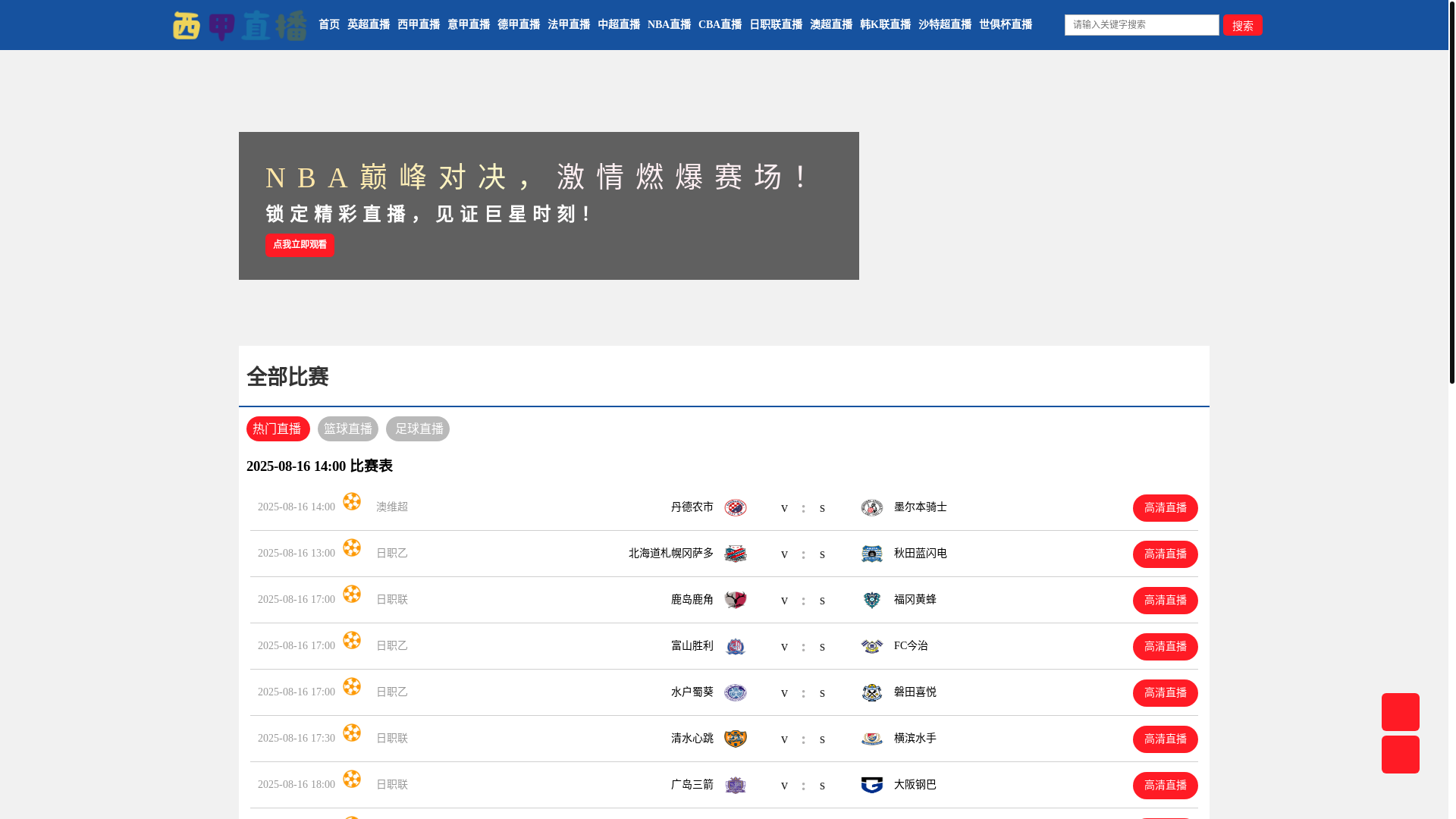The image size is (1456, 819).
Task: Click 高清直播 for 清水心跳 match
Action: [1166, 739]
